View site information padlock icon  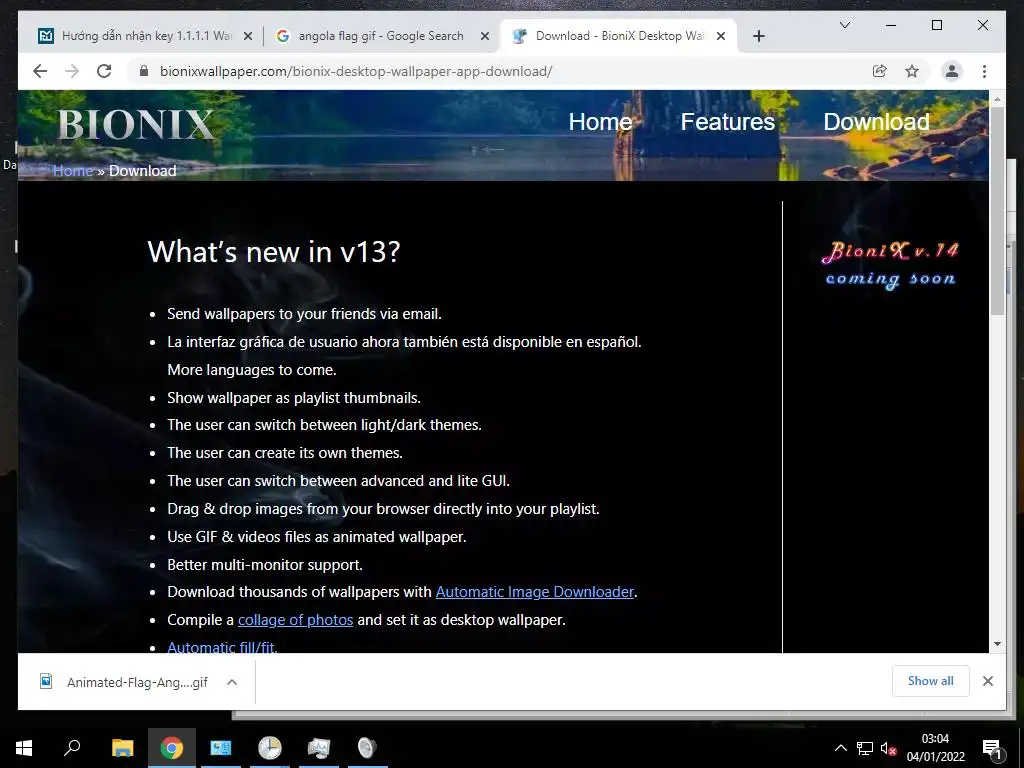click(144, 71)
